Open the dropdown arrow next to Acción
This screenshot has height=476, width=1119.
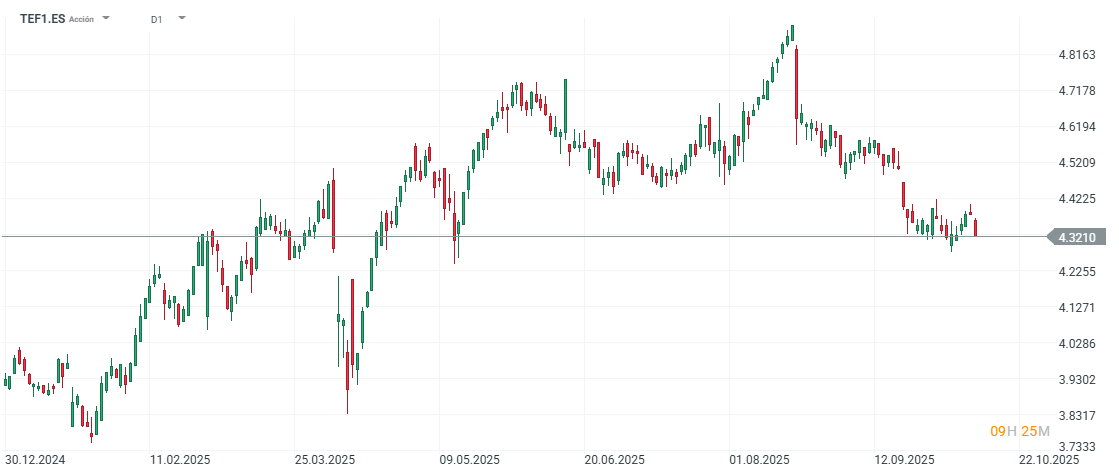coord(107,18)
